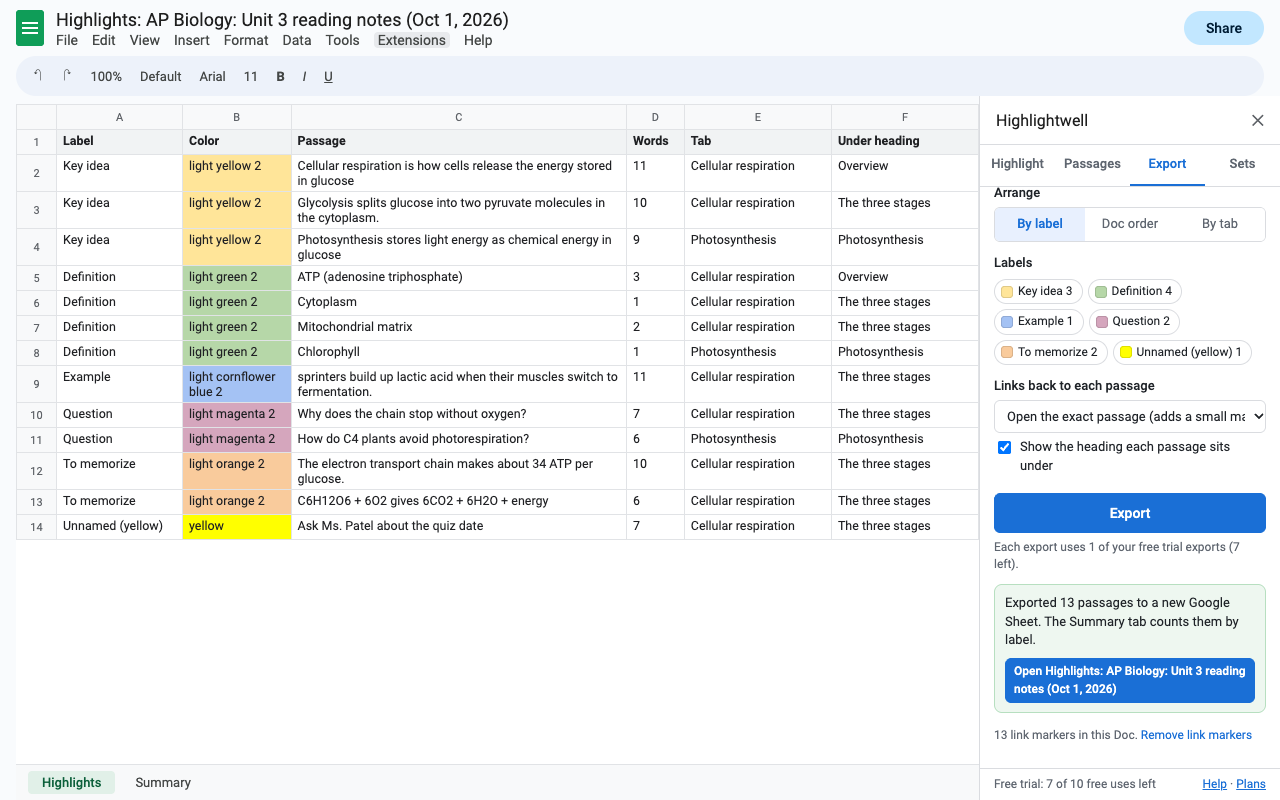
Task: Redo the last action
Action: click(x=67, y=76)
